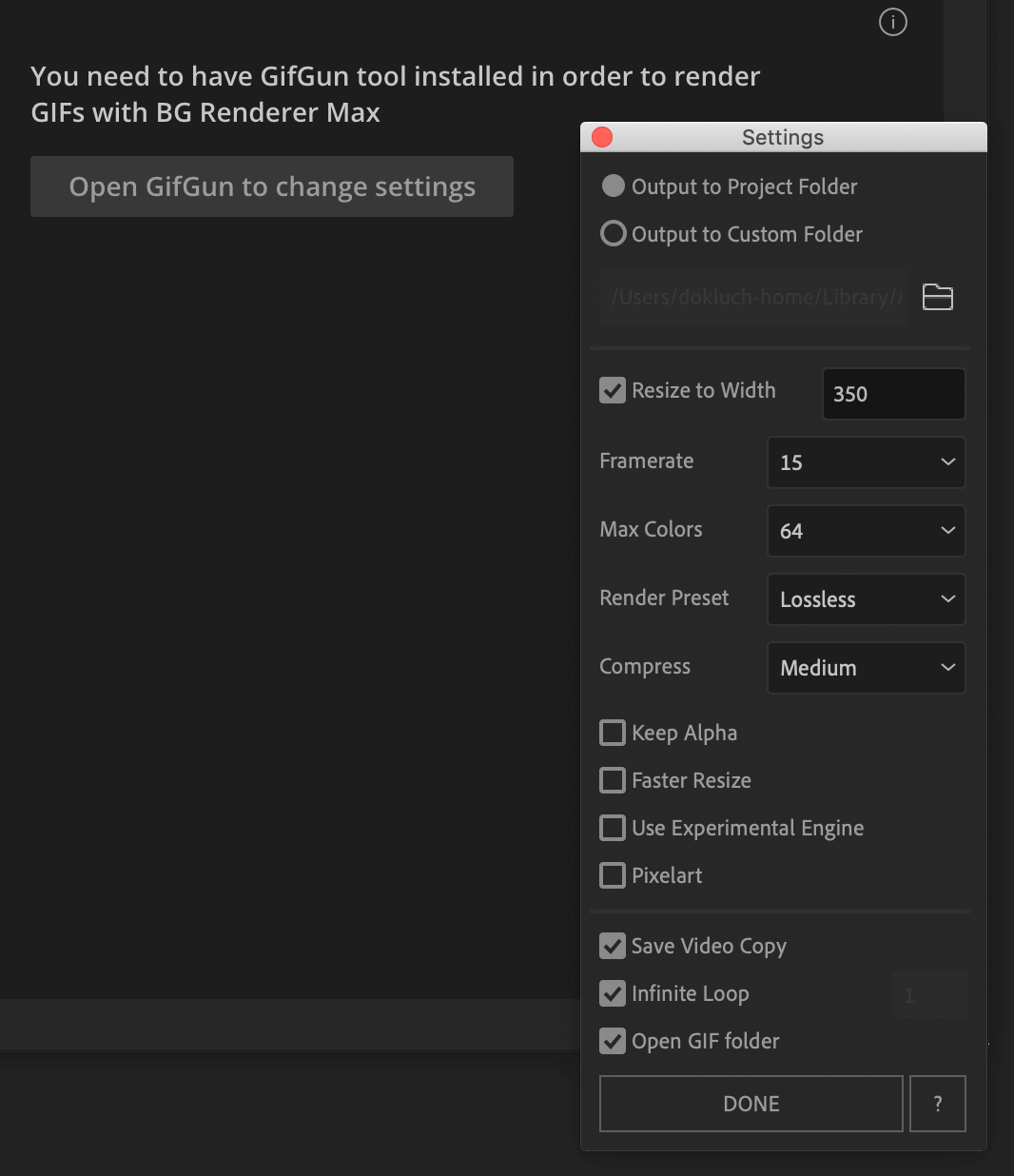This screenshot has height=1176, width=1014.
Task: Browse for custom output folder icon
Action: point(938,297)
